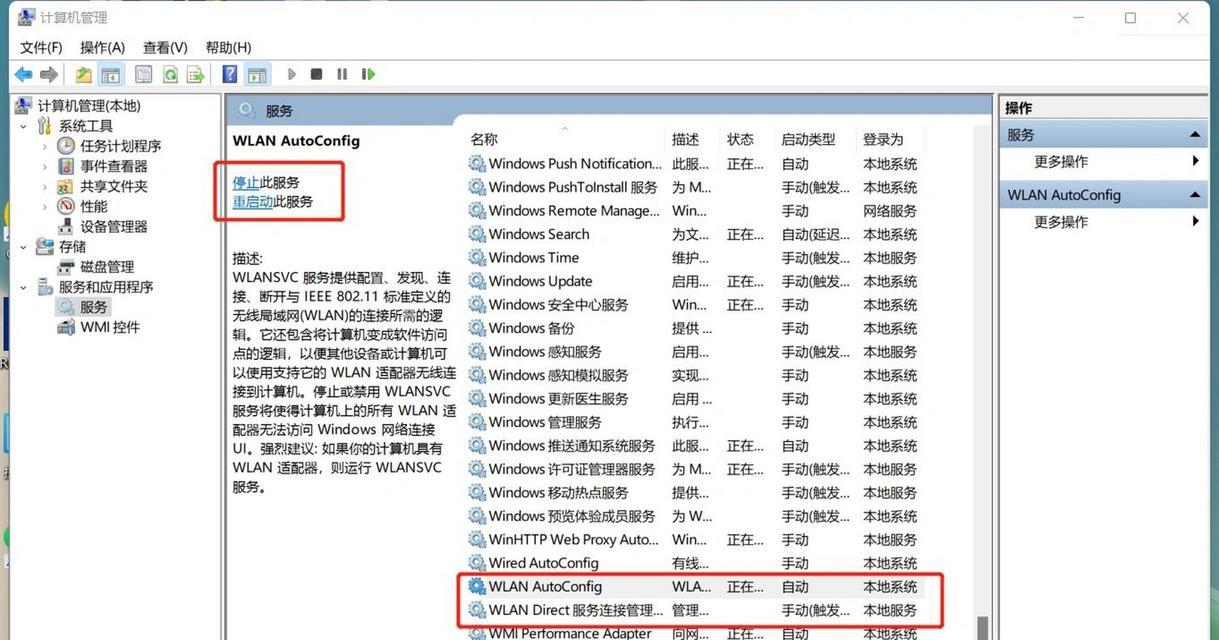This screenshot has height=640, width=1219.
Task: Expand the 共享文件夹 tree node
Action: (45, 186)
